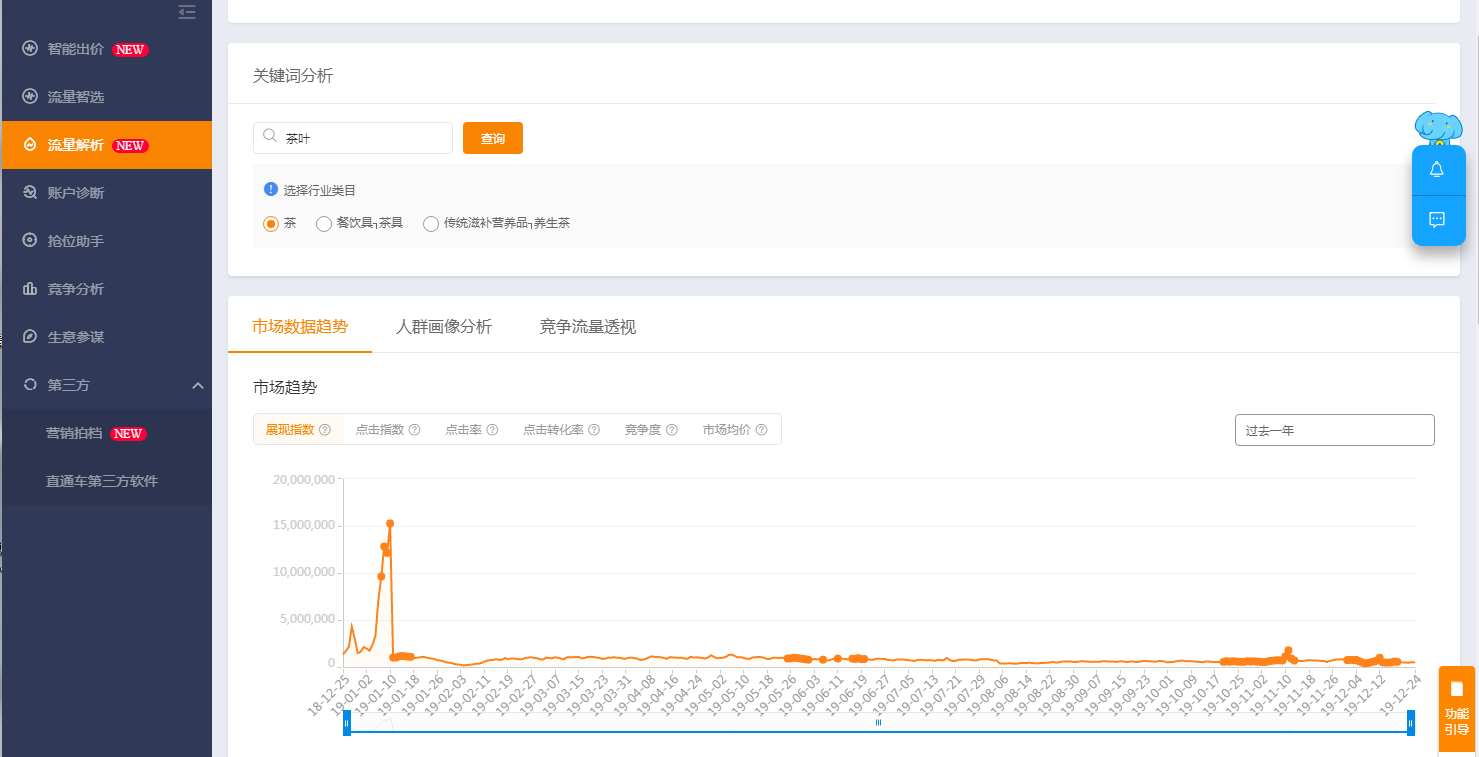The image size is (1479, 757).
Task: Click the help icon beside 点击转化率
Action: pyautogui.click(x=594, y=430)
